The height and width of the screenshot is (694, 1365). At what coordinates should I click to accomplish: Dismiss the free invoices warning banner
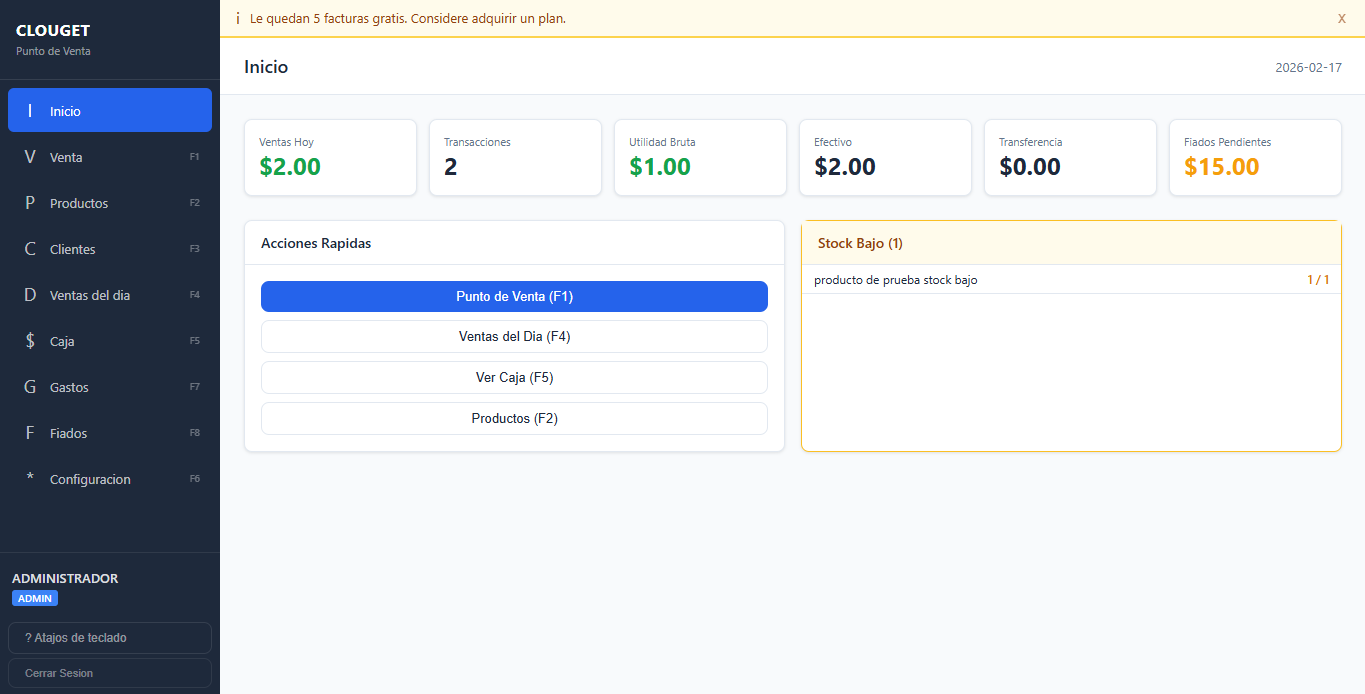(x=1341, y=18)
